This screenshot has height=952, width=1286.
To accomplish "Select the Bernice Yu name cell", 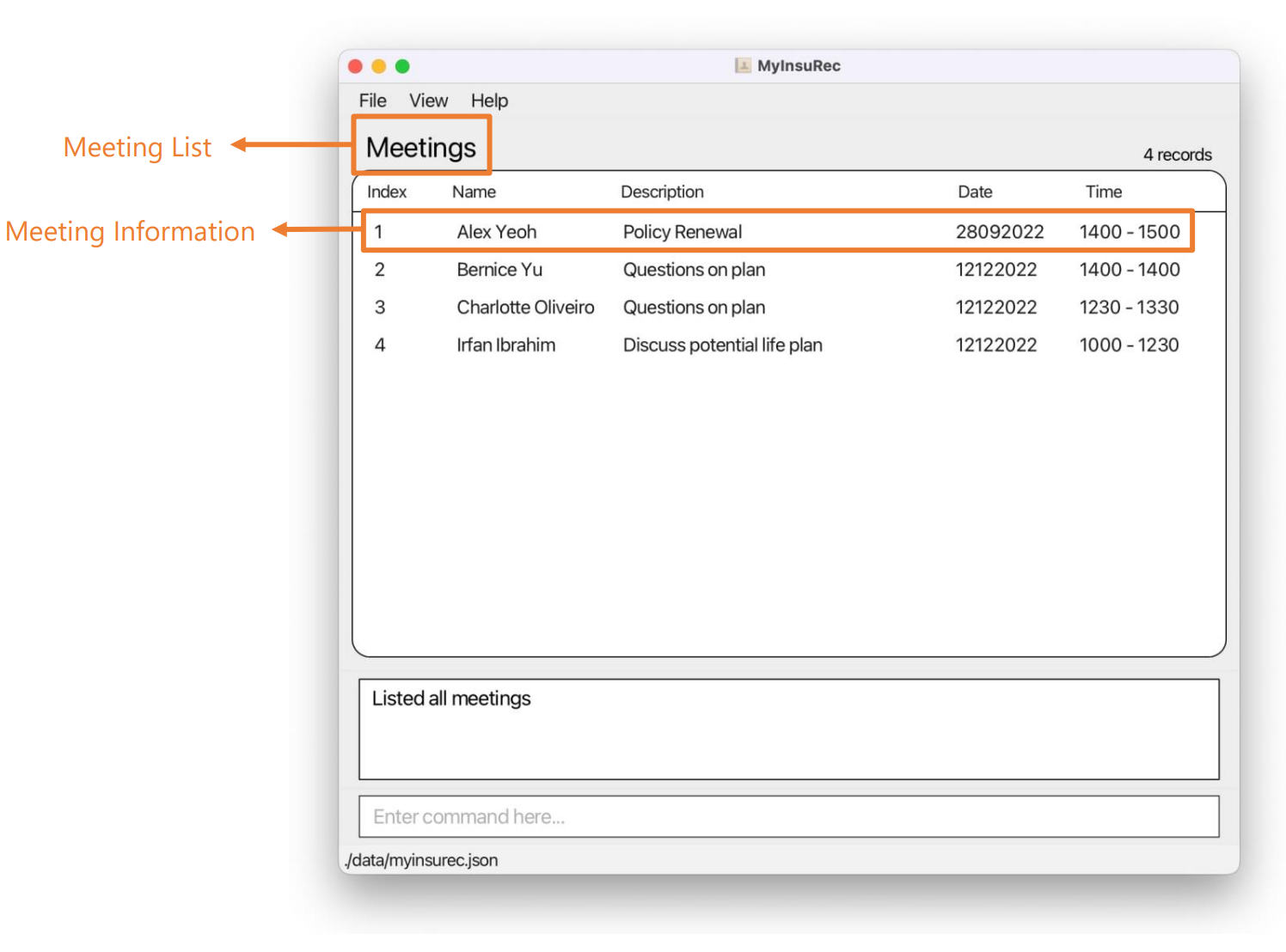I will click(499, 270).
